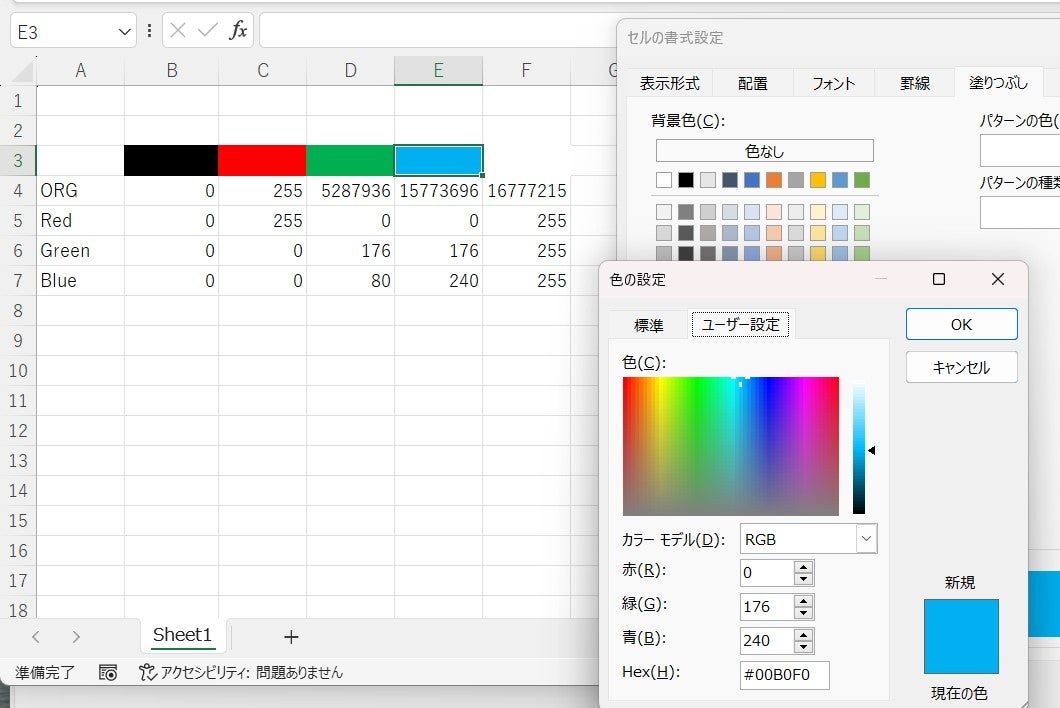Click the luminance slider arrow marker
Screen dimensions: 1060x708
[872, 450]
